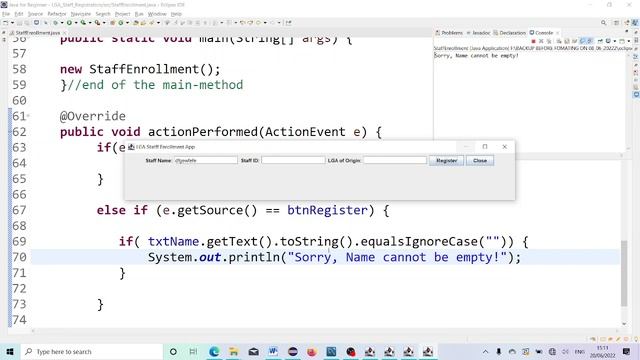Open Microsoft Word from the taskbar

273,351
